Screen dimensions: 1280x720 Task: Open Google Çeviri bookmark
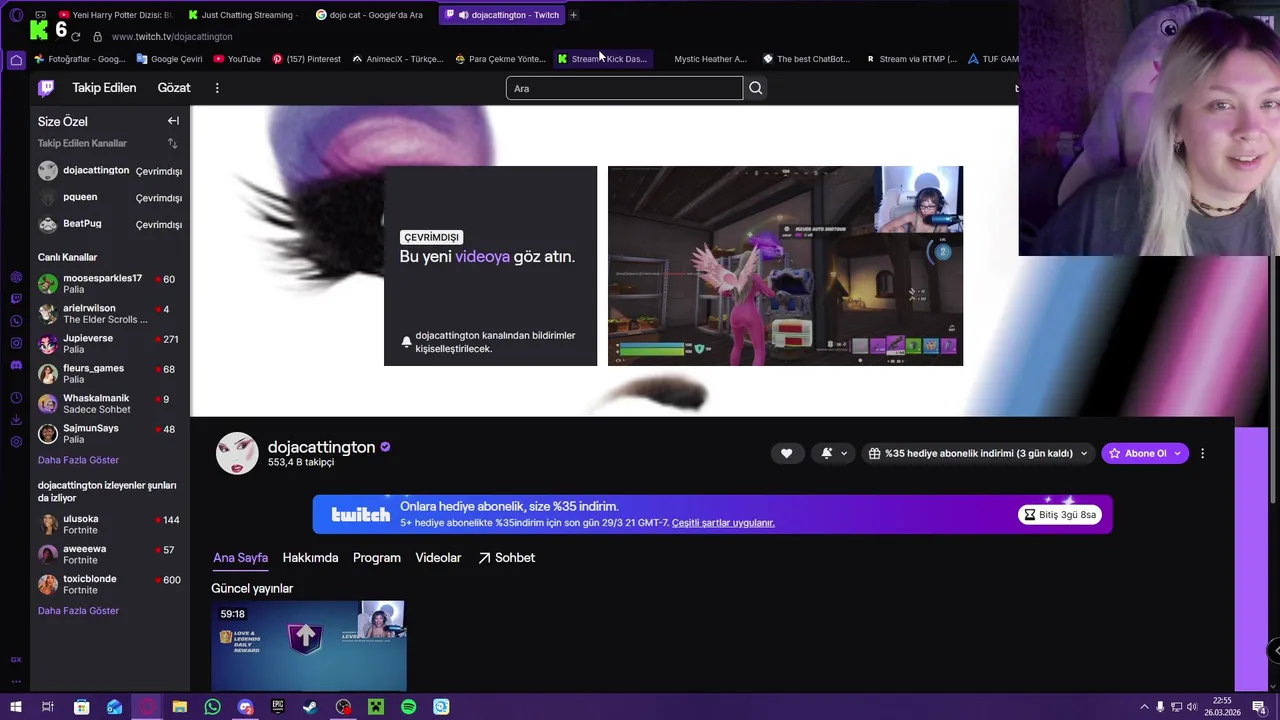[169, 59]
